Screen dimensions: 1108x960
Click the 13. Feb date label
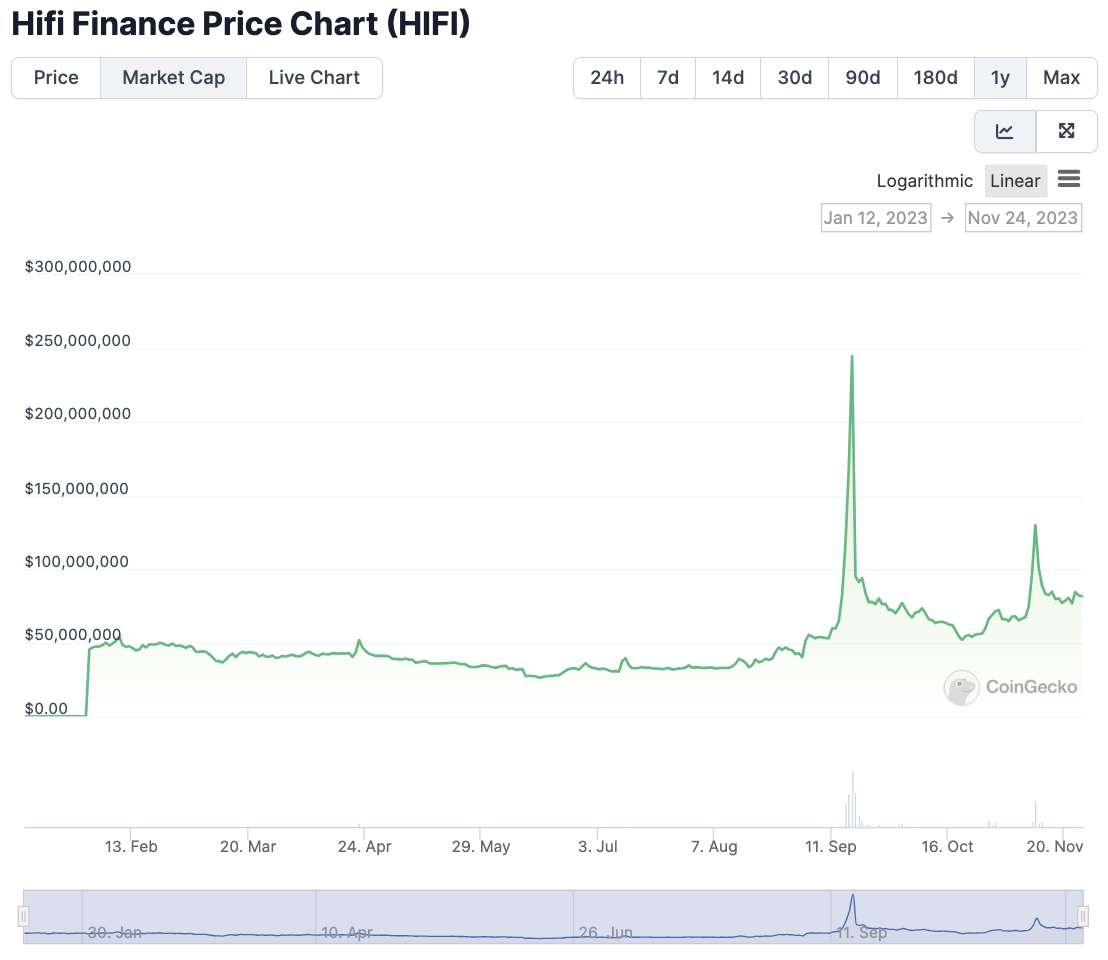point(131,846)
